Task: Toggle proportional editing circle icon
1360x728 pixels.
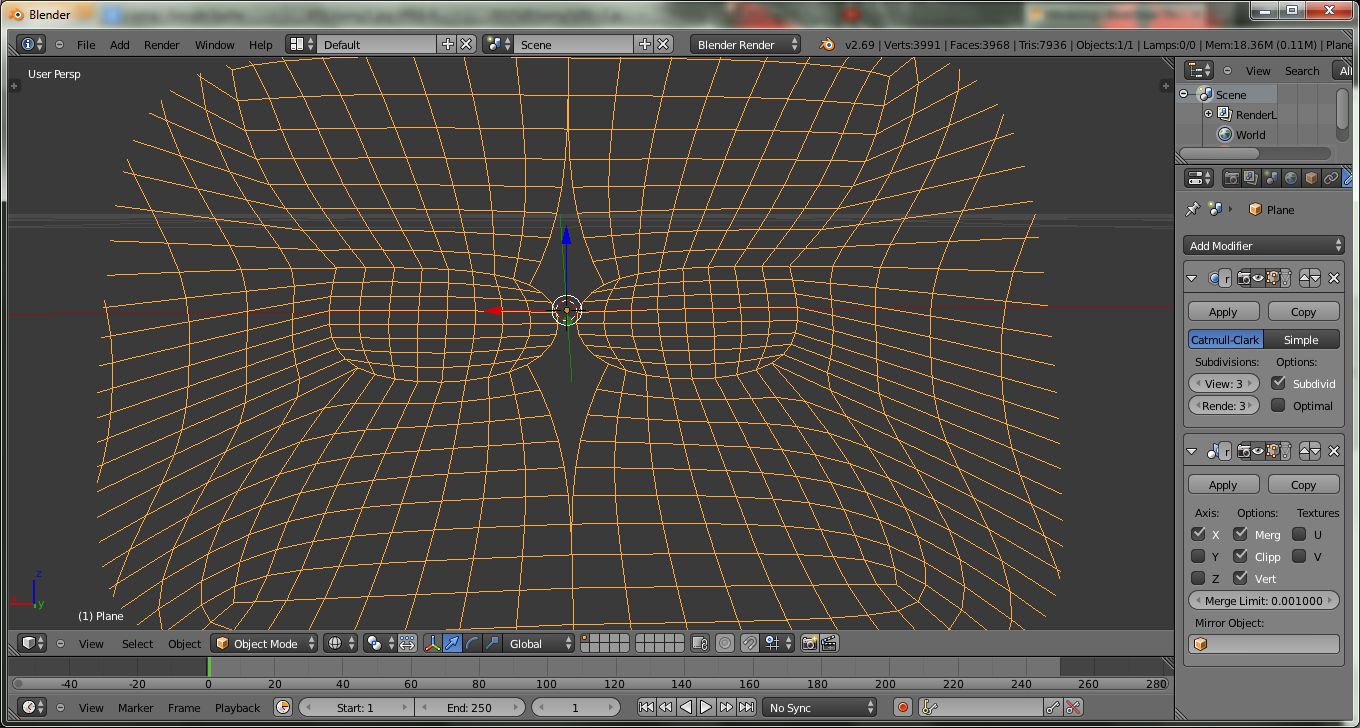Action: [725, 644]
